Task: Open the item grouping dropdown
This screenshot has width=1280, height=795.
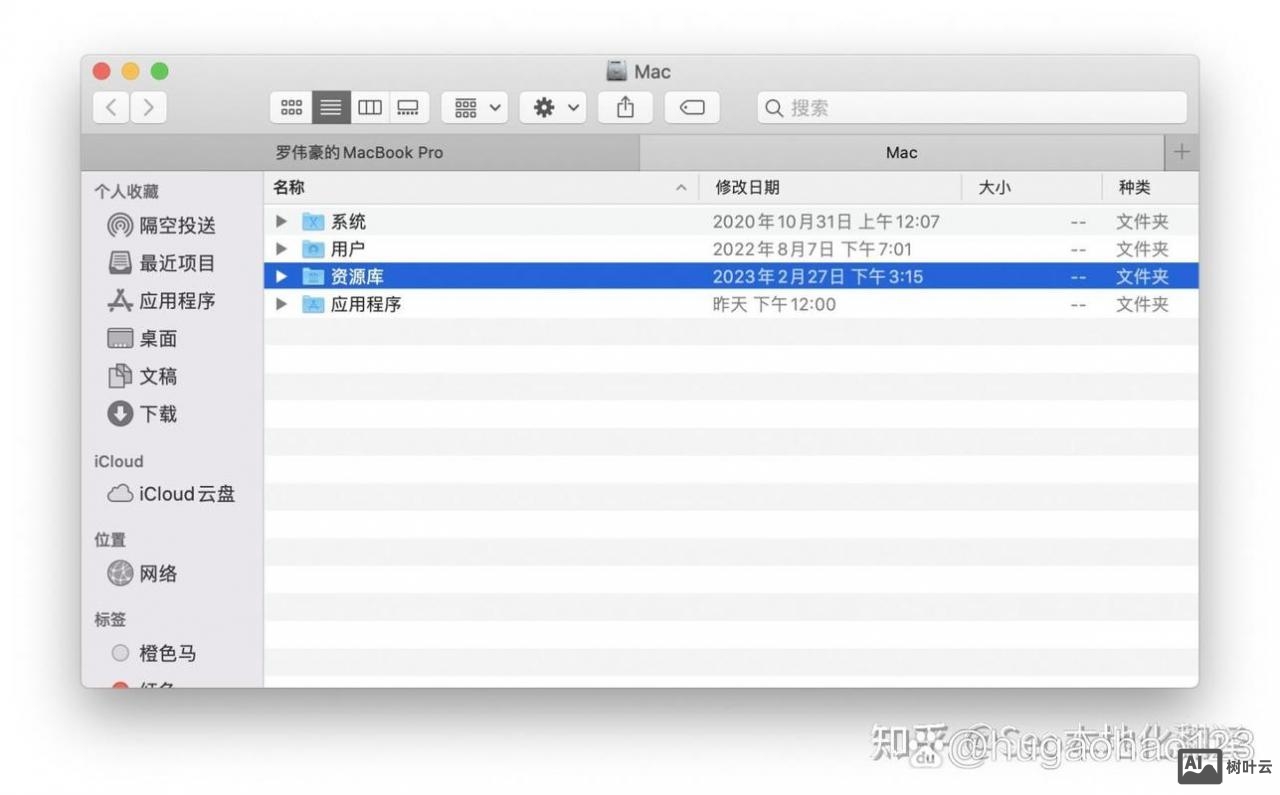Action: tap(474, 107)
